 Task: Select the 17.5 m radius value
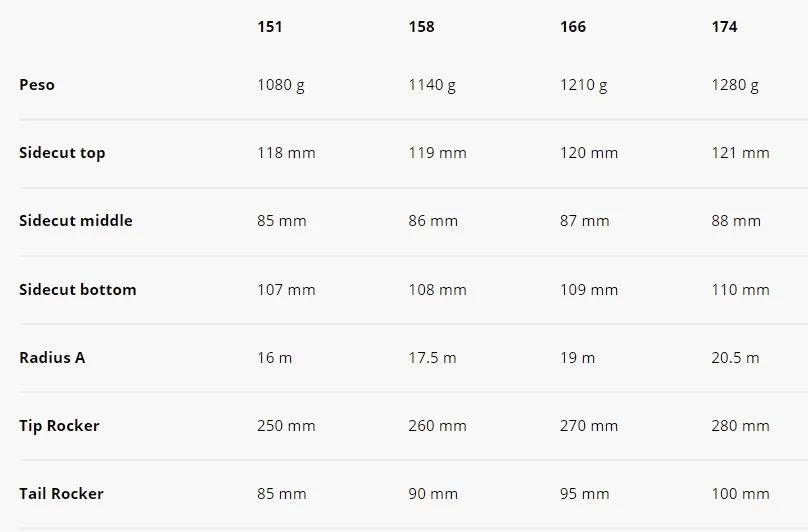point(432,358)
